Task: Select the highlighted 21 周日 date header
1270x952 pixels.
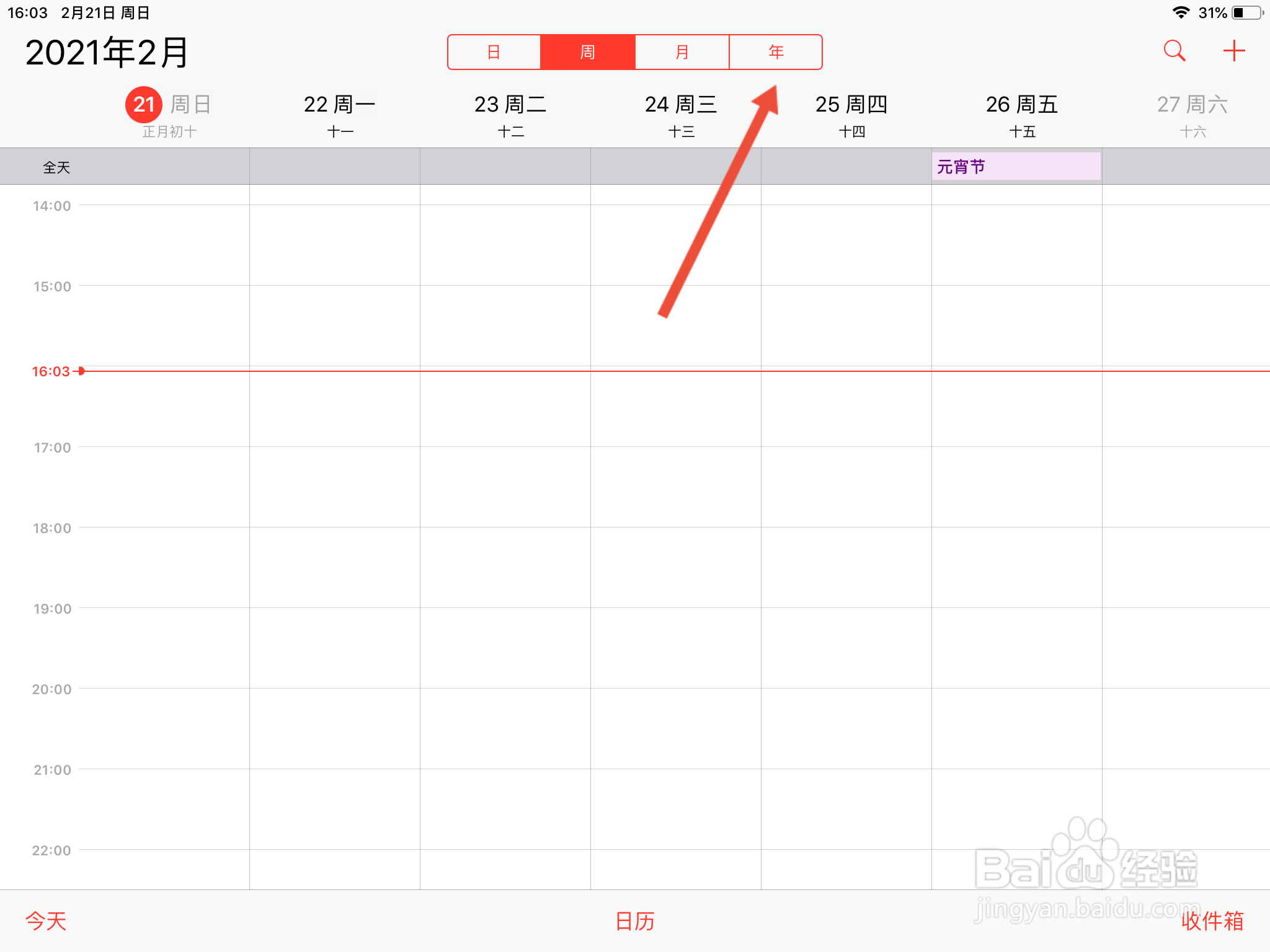Action: [169, 104]
